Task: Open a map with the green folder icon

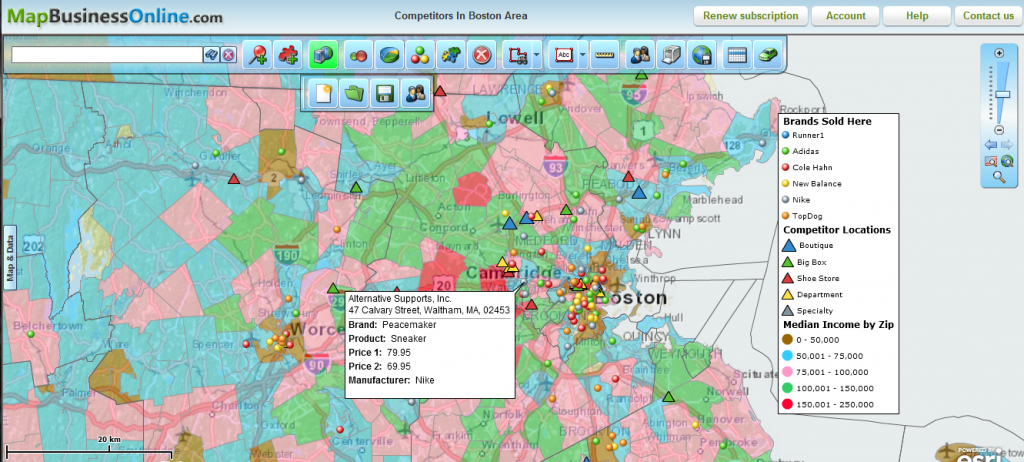Action: click(x=354, y=93)
